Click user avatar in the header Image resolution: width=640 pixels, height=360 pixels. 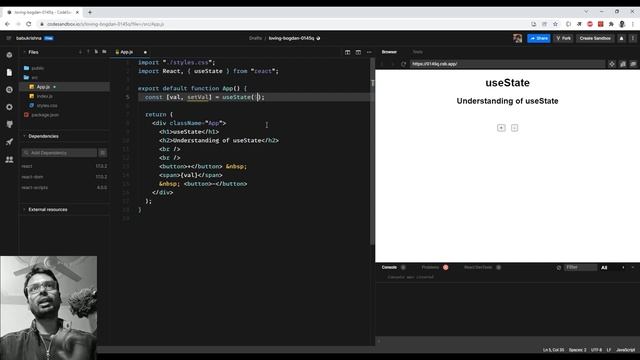[x=518, y=38]
